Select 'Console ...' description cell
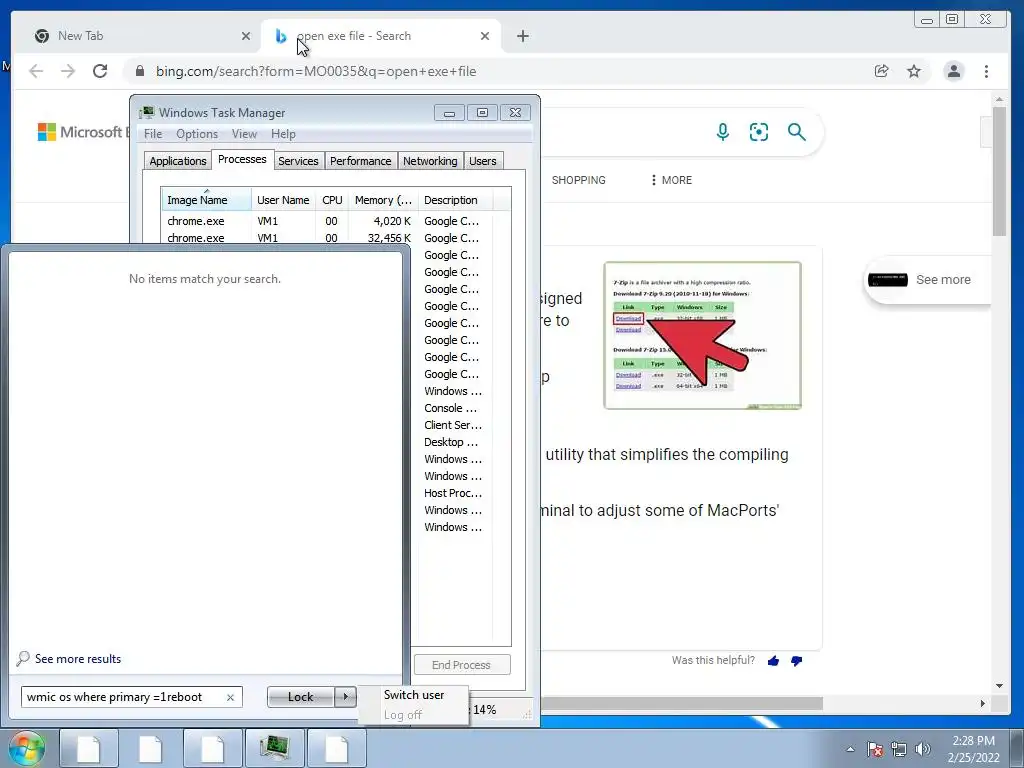The height and width of the screenshot is (768, 1024). (x=451, y=408)
